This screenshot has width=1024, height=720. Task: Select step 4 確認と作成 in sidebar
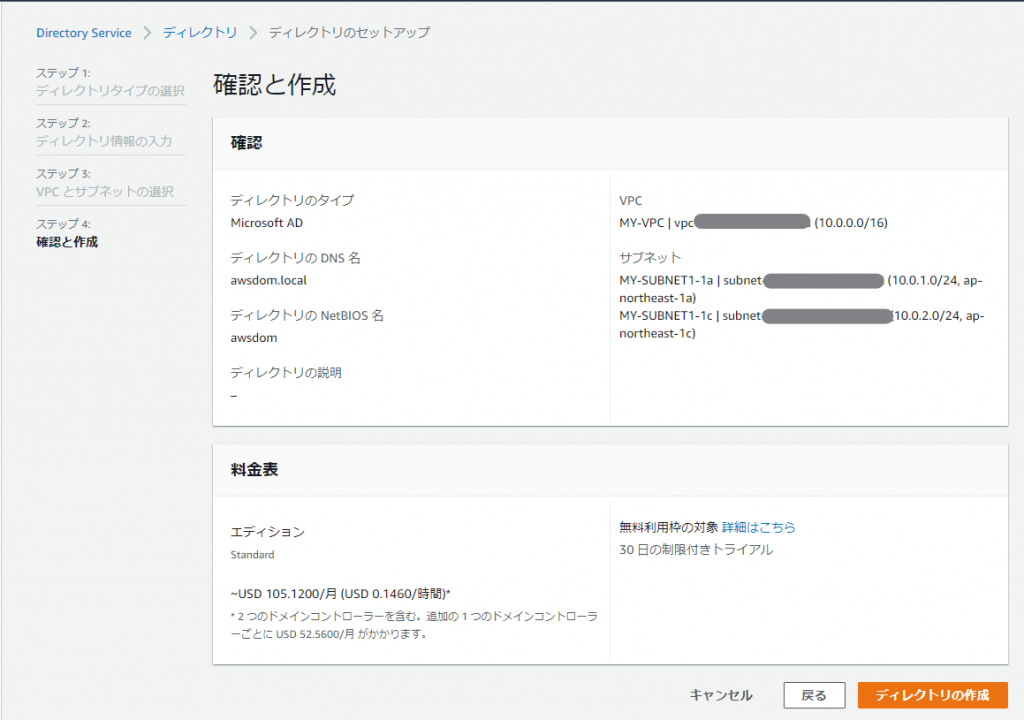[x=67, y=241]
